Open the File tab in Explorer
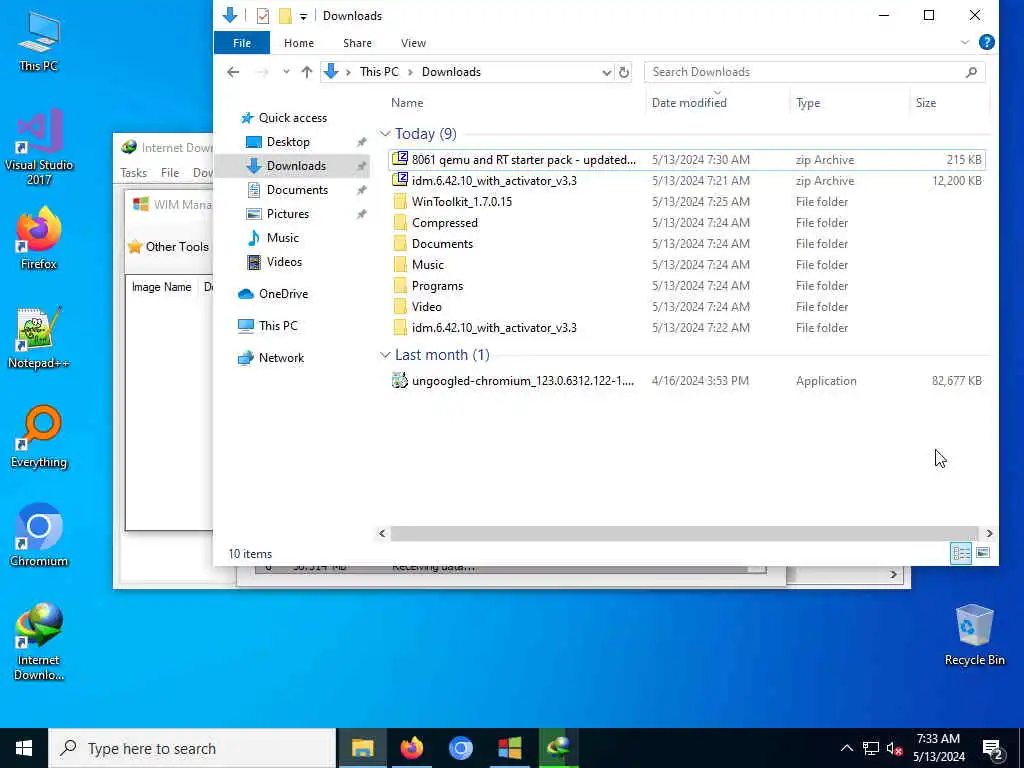The height and width of the screenshot is (768, 1024). (242, 42)
